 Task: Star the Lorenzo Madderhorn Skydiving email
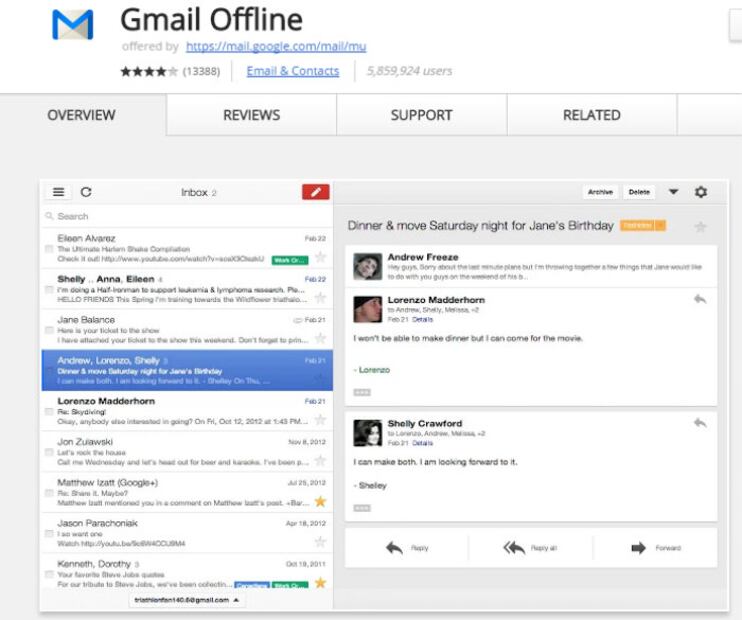(320, 420)
